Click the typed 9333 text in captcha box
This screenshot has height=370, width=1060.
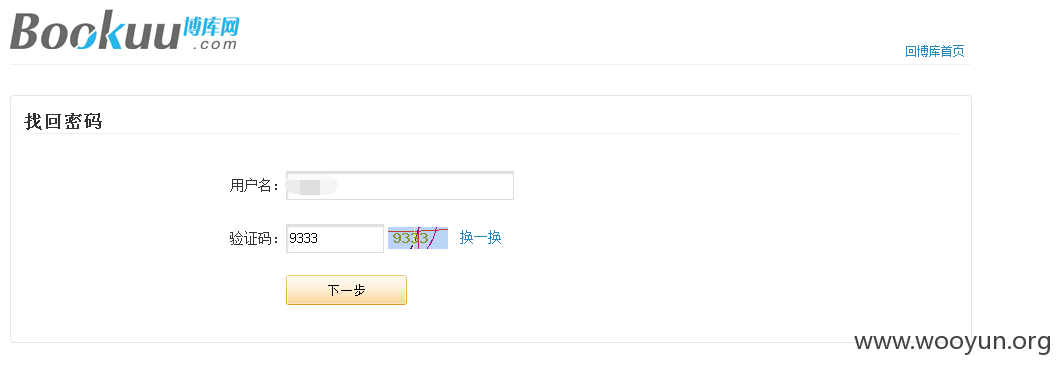click(304, 239)
